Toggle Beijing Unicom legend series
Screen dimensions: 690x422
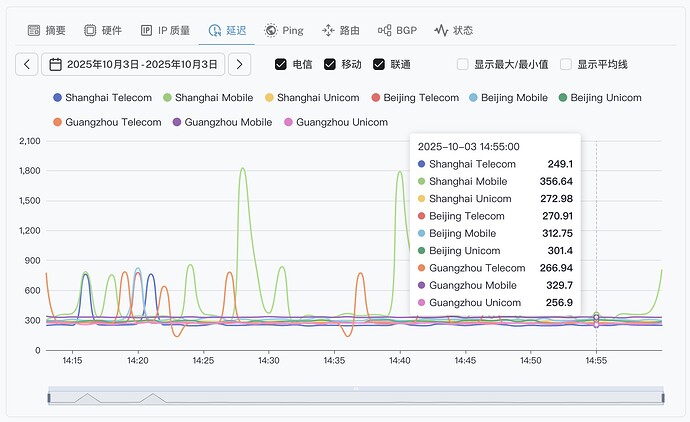pyautogui.click(x=600, y=98)
